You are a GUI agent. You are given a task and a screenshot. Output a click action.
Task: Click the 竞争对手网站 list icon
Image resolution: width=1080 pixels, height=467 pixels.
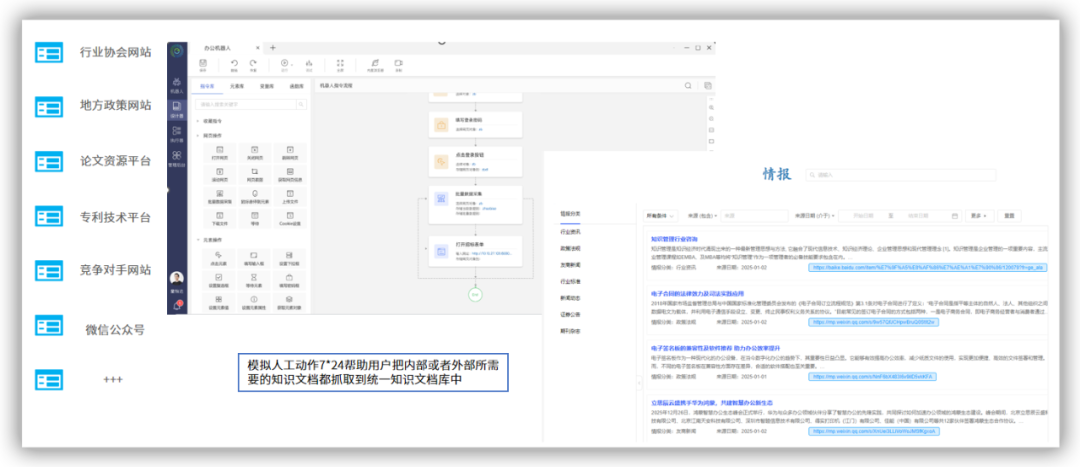tap(49, 270)
